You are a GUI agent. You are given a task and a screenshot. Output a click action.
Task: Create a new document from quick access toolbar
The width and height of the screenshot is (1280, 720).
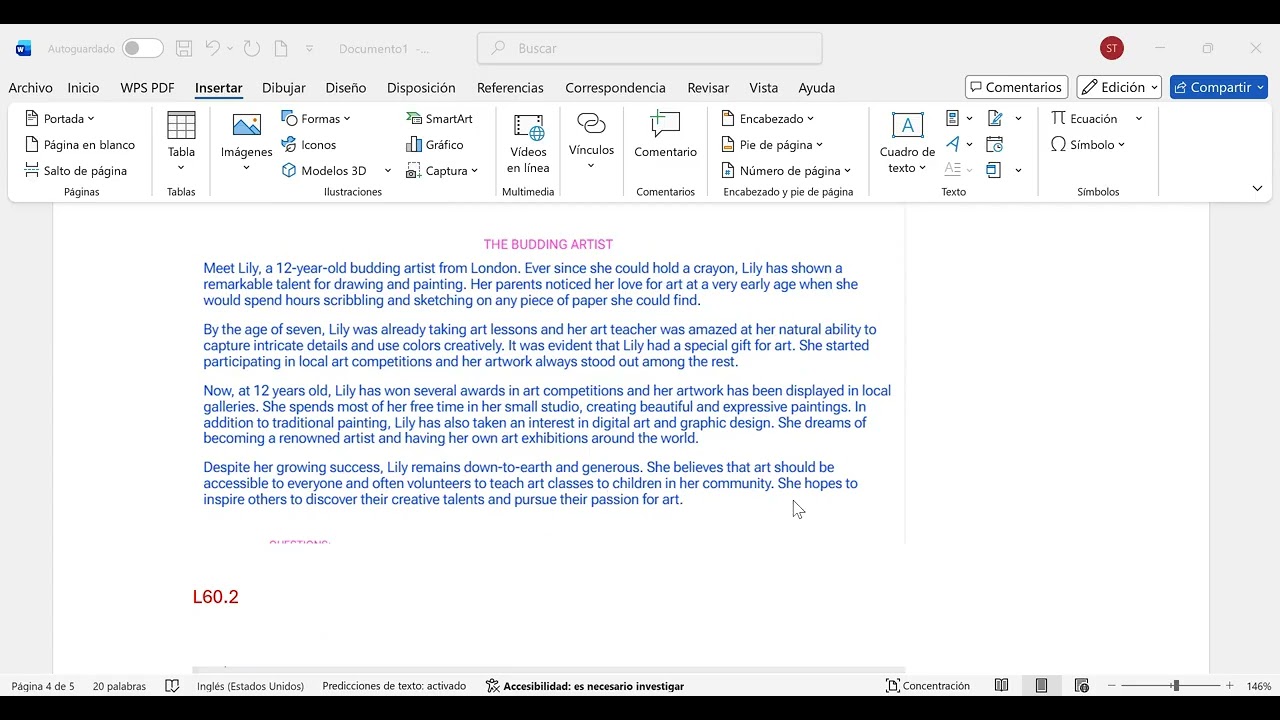coord(281,48)
